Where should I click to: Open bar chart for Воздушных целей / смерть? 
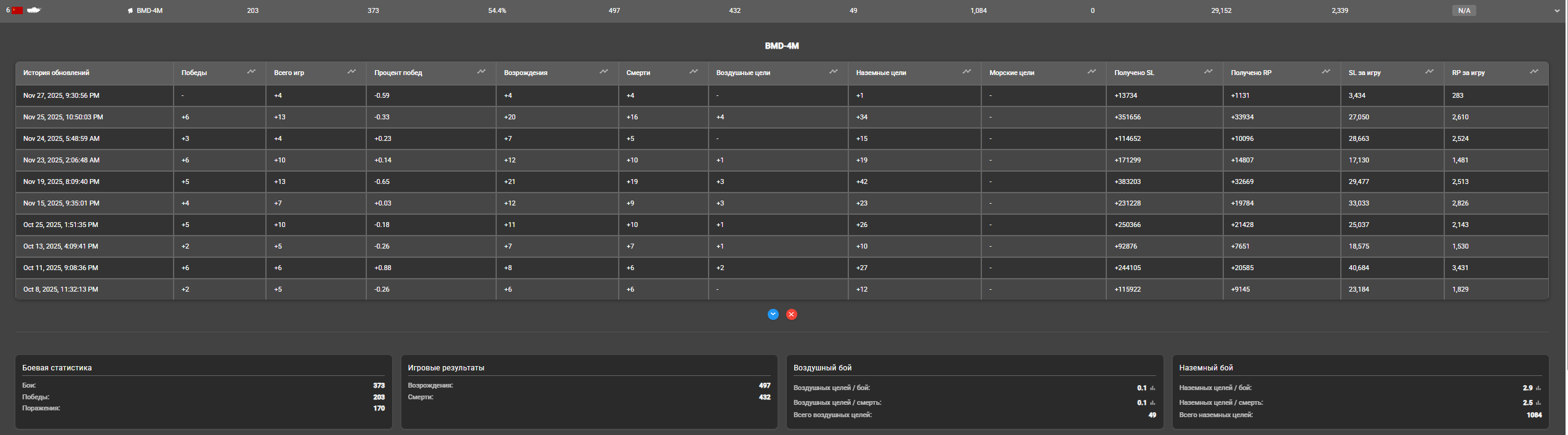click(1152, 403)
